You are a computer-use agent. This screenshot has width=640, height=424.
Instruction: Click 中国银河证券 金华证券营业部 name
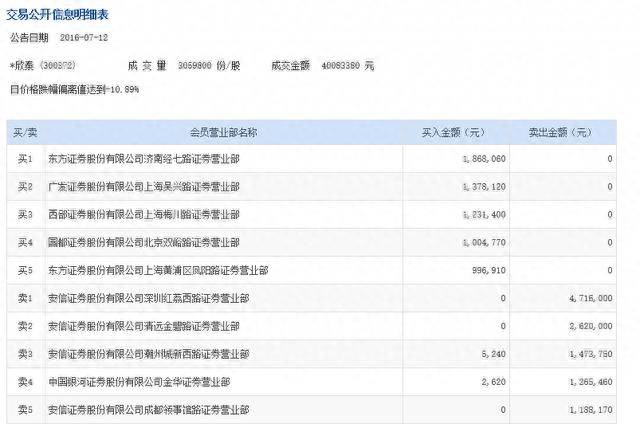[x=139, y=382]
